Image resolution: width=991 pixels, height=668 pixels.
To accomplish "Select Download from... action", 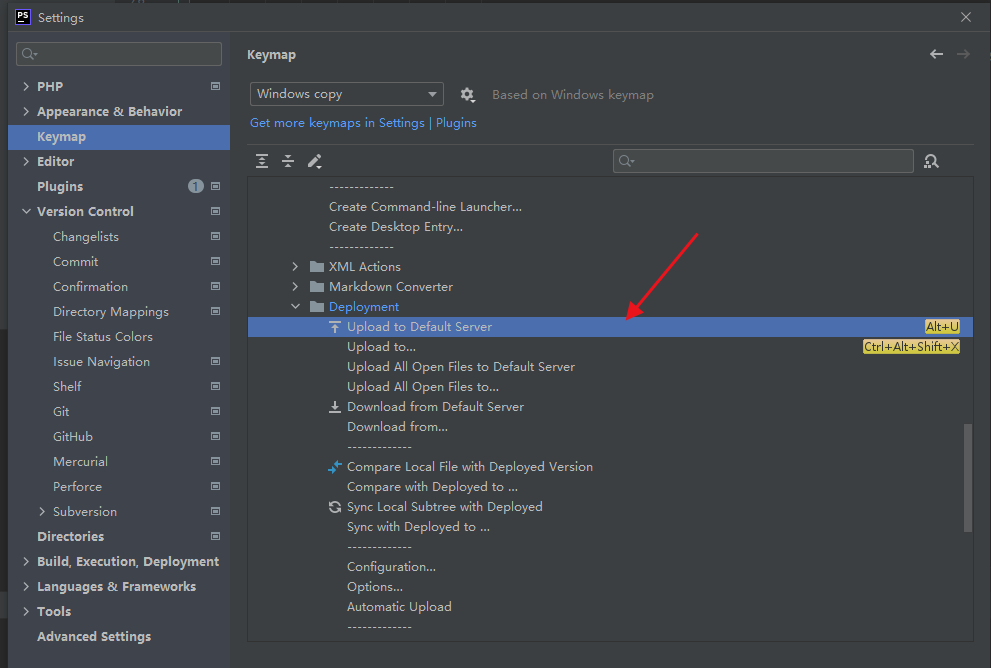I will coord(398,427).
